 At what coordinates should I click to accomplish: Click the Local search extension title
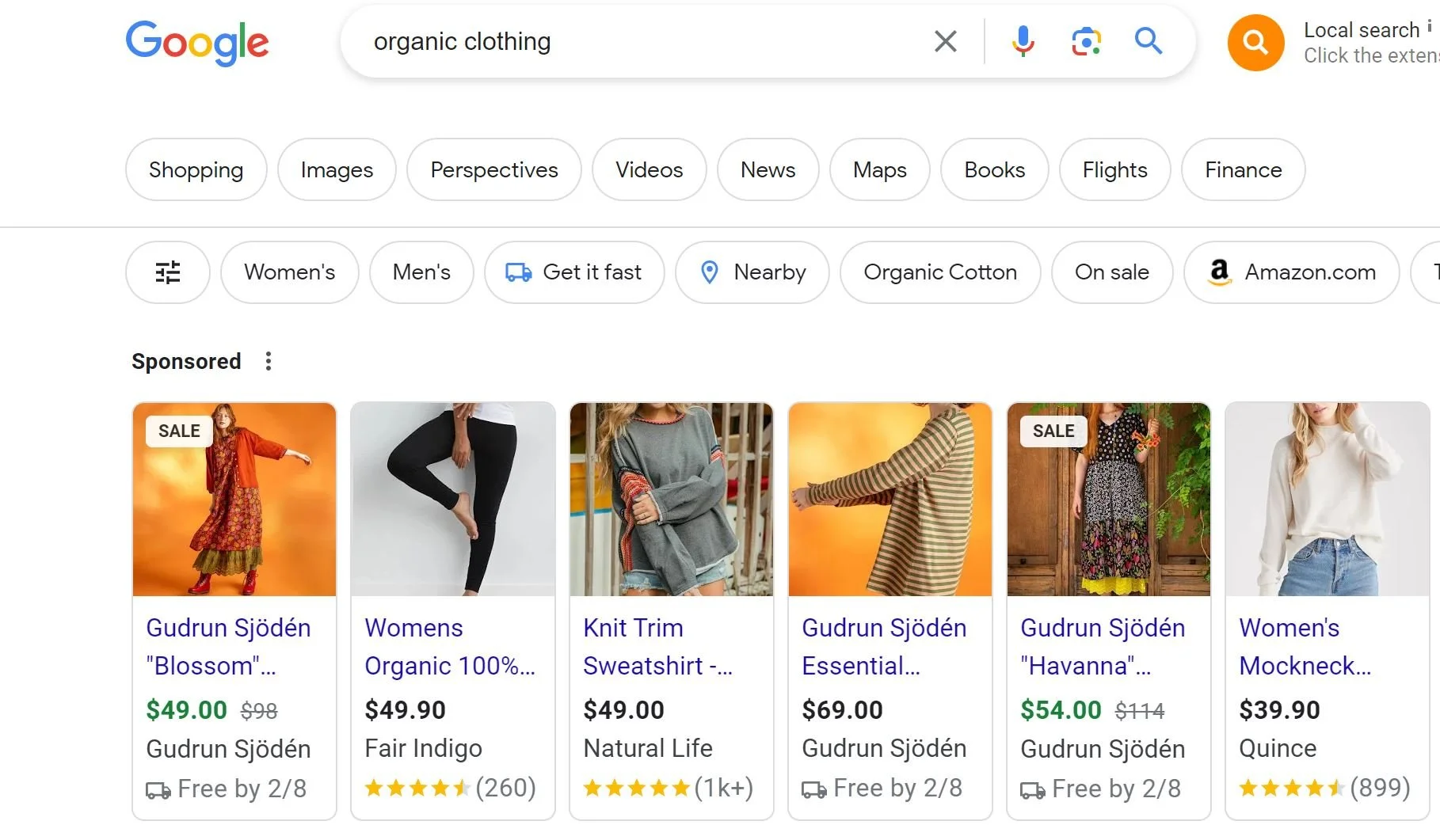click(1362, 30)
